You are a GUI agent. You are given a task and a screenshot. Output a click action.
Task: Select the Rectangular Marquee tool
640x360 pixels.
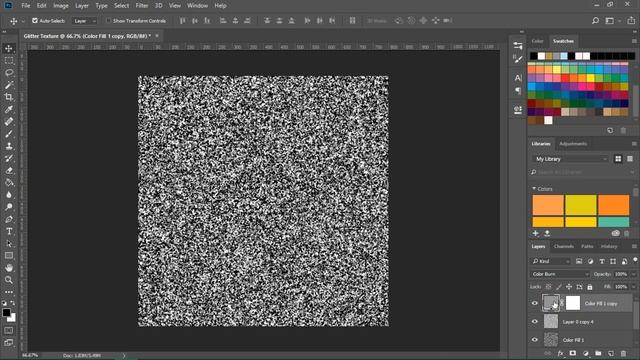coord(9,61)
